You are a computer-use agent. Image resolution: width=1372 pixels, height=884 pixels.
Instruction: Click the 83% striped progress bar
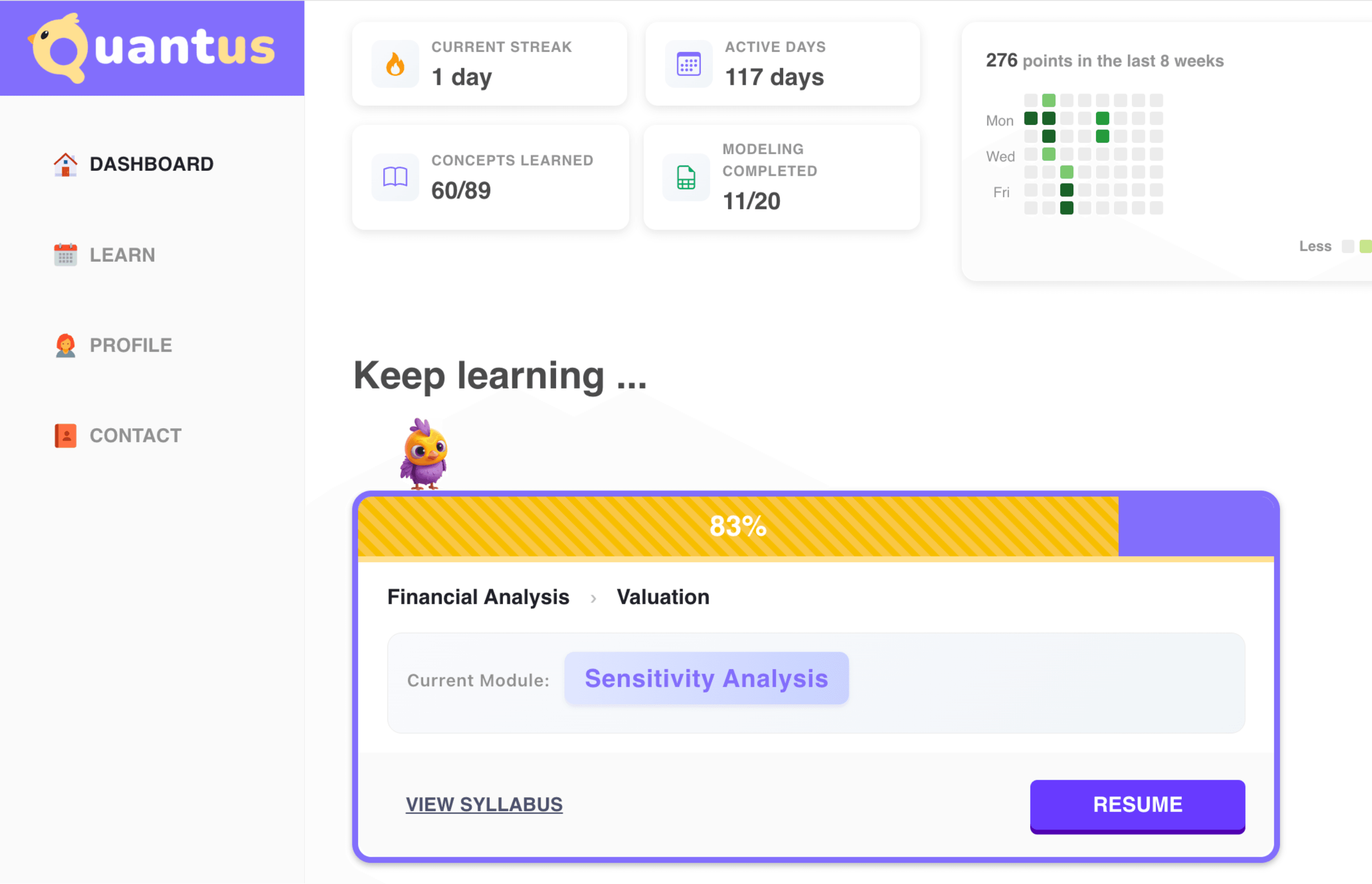point(737,525)
